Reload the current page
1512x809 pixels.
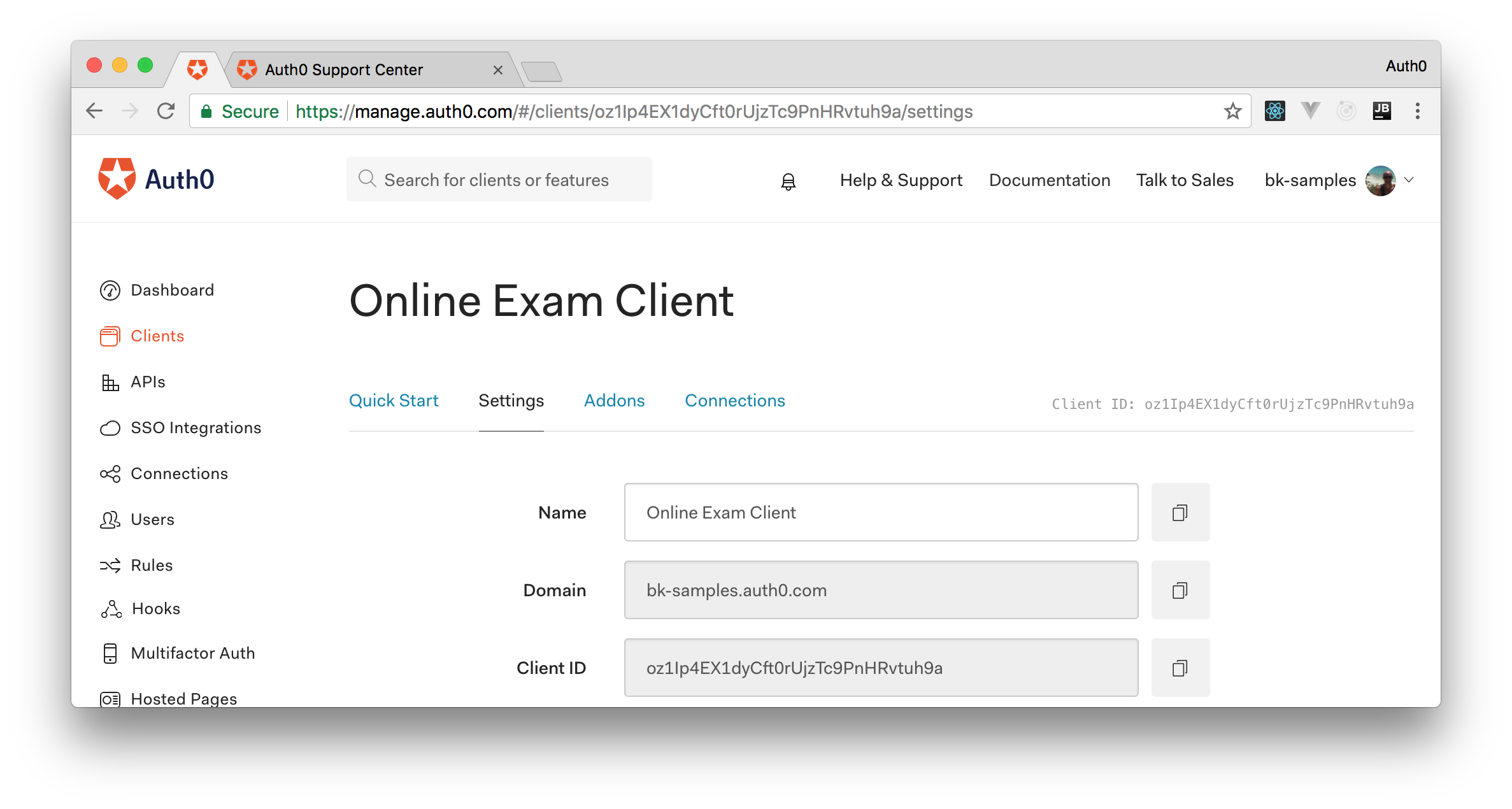(166, 111)
